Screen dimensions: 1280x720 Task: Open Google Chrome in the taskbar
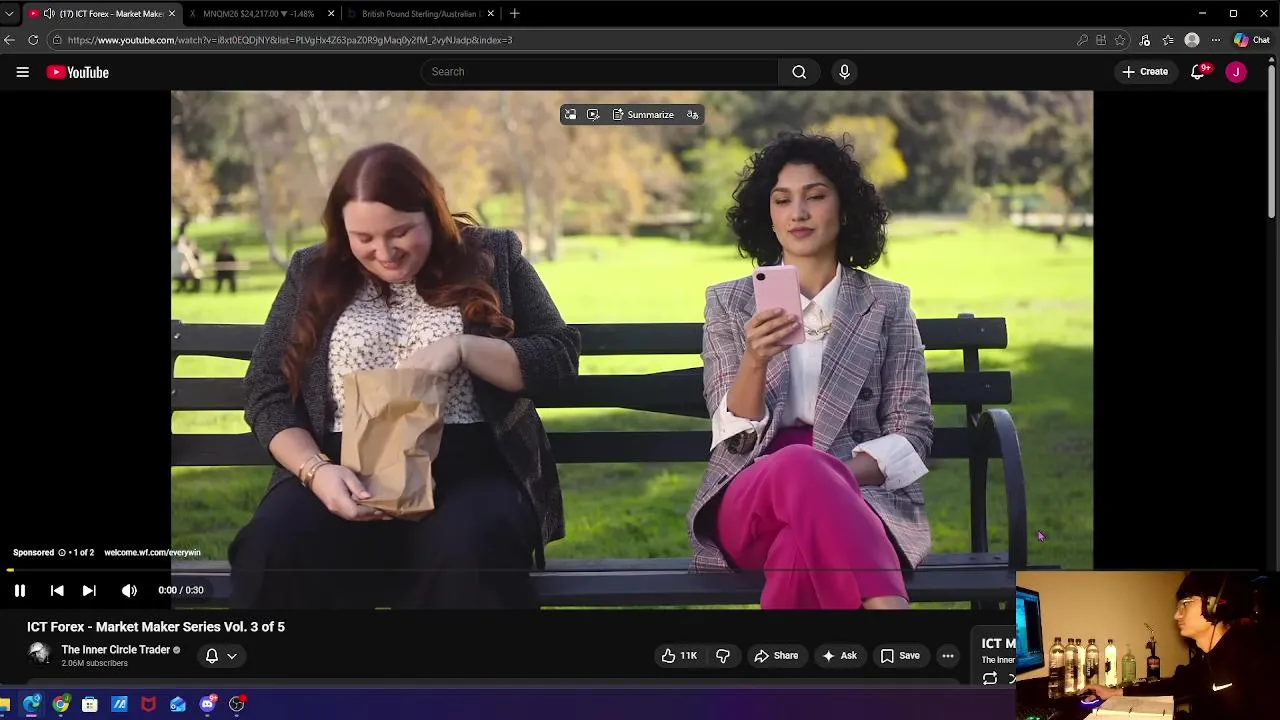point(61,704)
